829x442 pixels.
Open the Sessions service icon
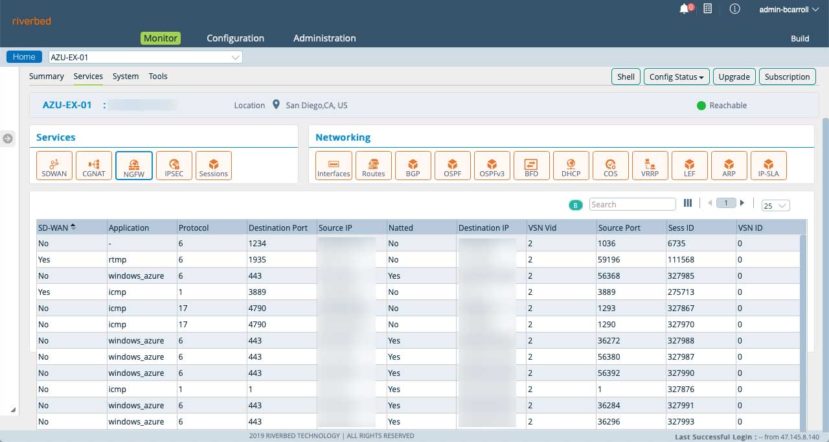pos(214,165)
